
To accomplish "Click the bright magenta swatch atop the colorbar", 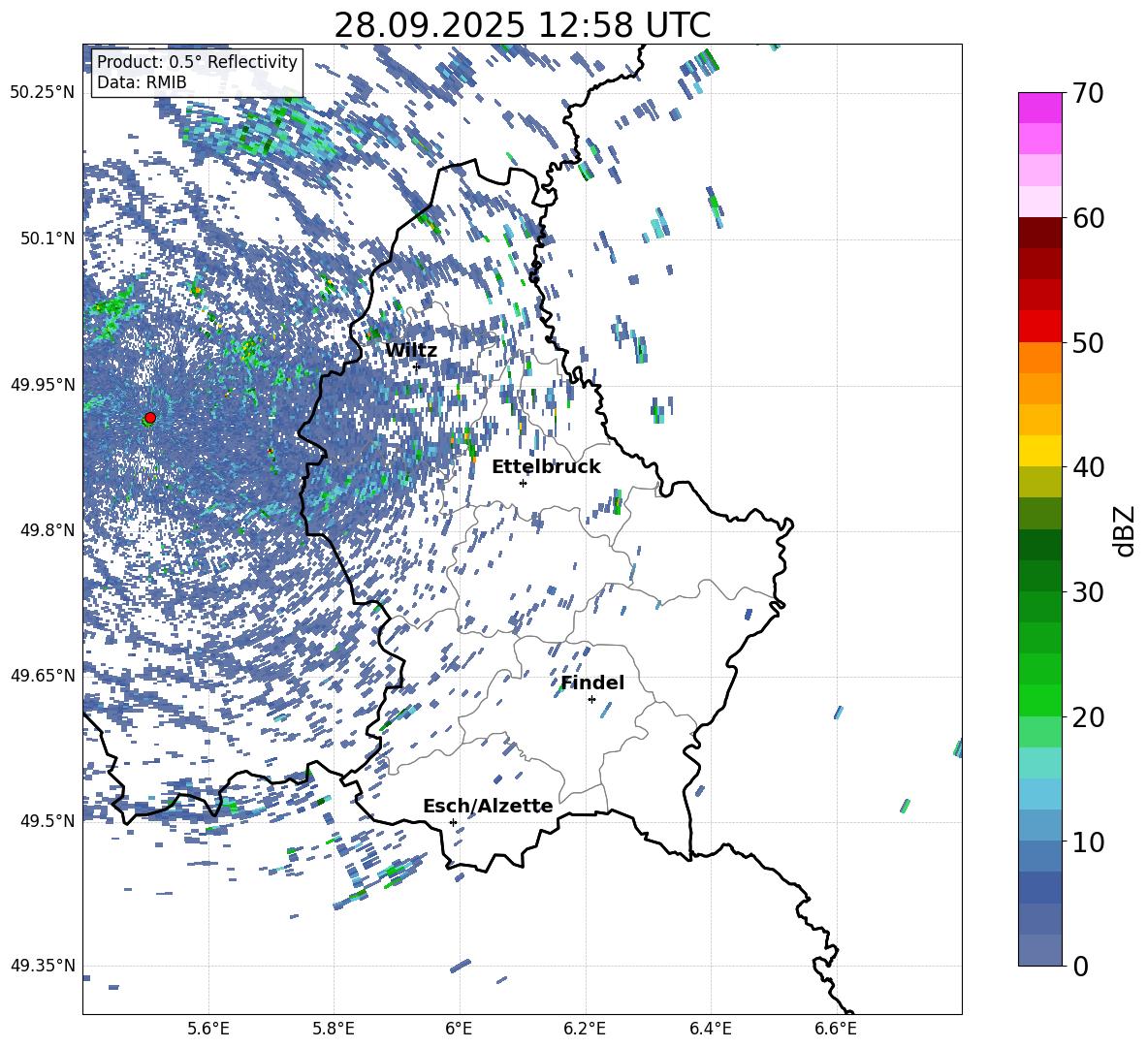I will point(1039,108).
